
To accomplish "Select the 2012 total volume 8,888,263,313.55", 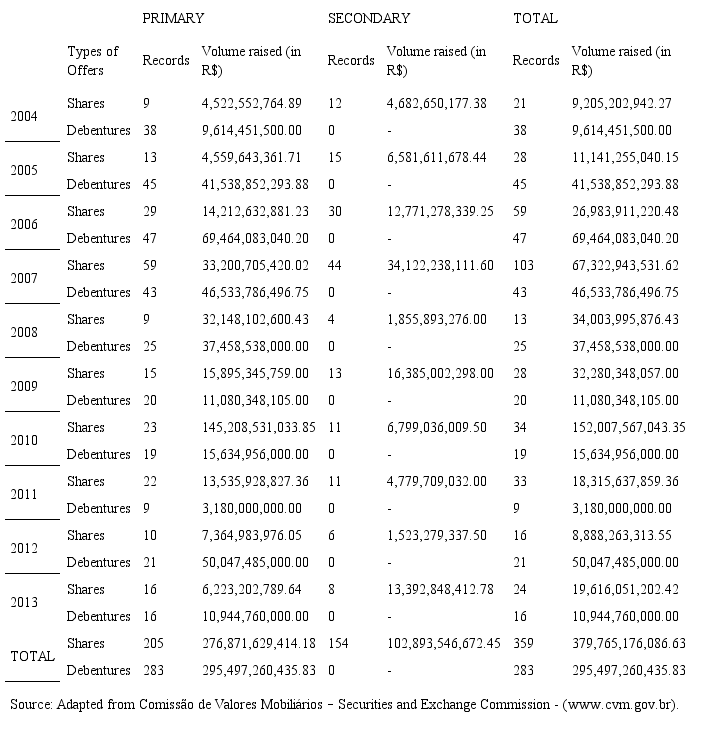I will [x=621, y=535].
